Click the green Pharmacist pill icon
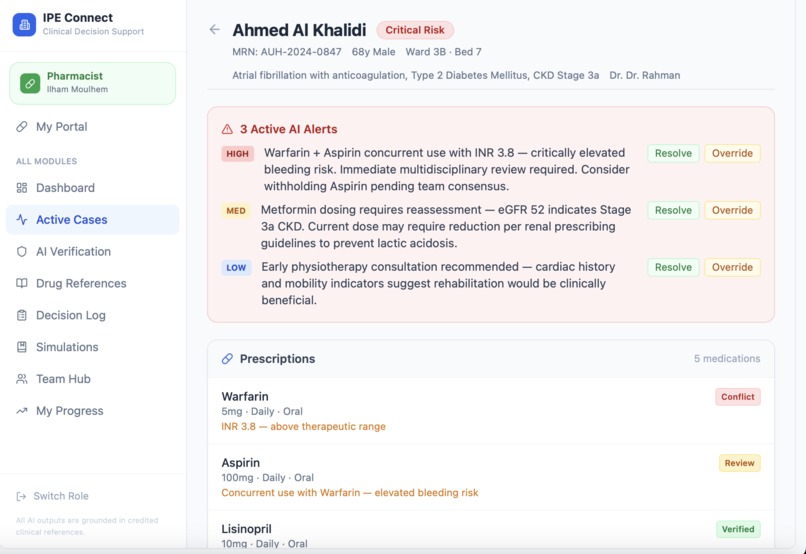 [x=30, y=83]
